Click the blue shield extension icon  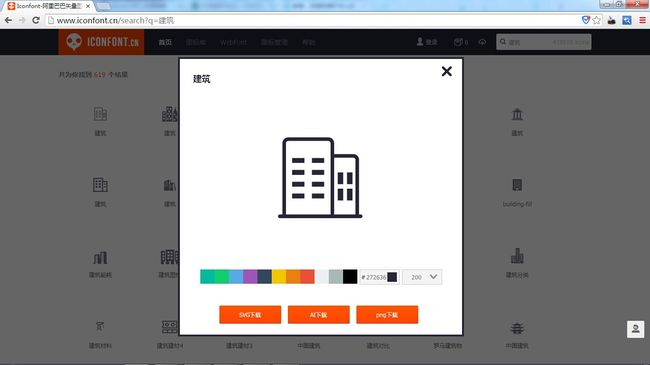pos(585,20)
